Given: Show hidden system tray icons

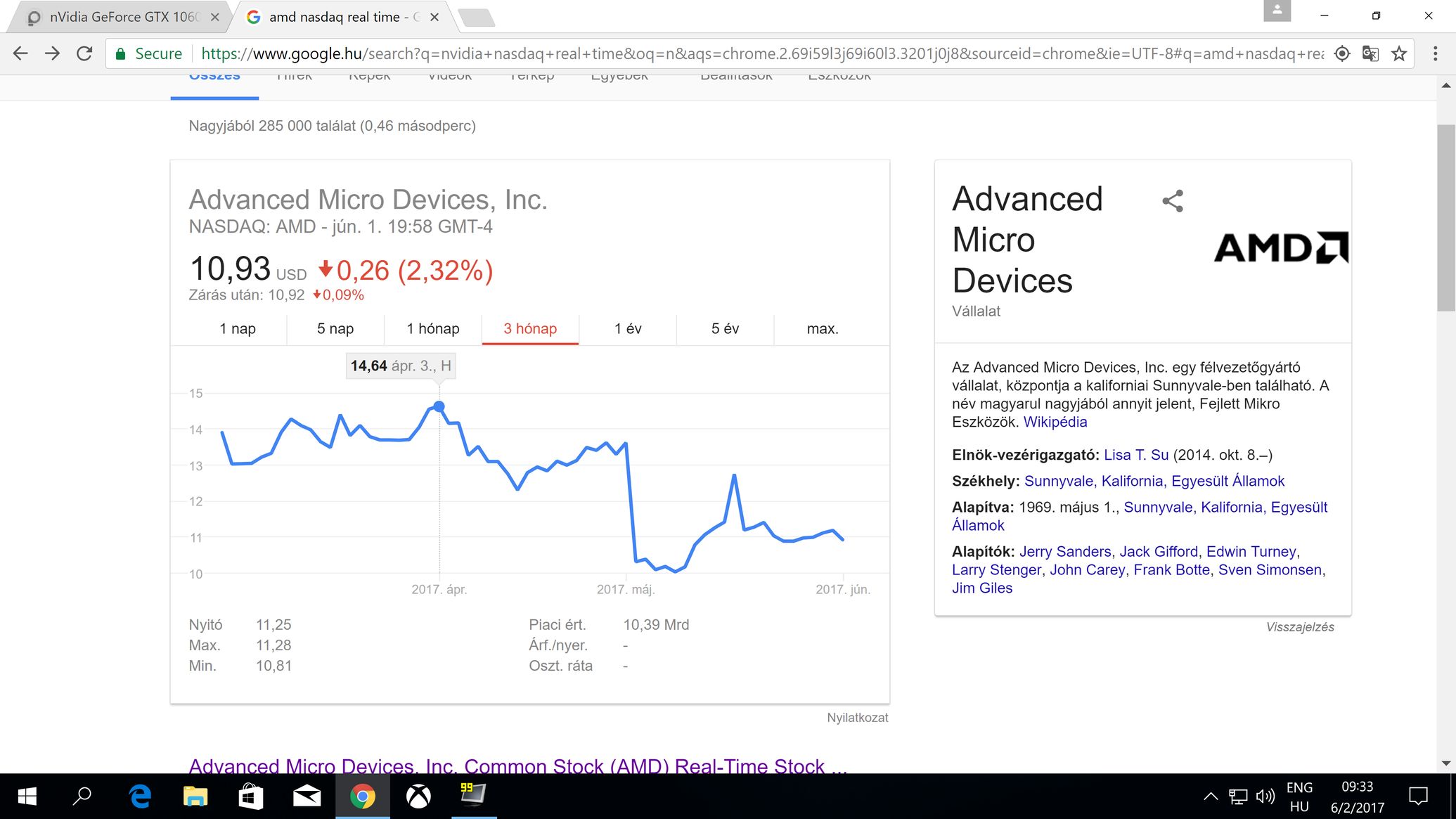Looking at the screenshot, I should click(x=1210, y=797).
